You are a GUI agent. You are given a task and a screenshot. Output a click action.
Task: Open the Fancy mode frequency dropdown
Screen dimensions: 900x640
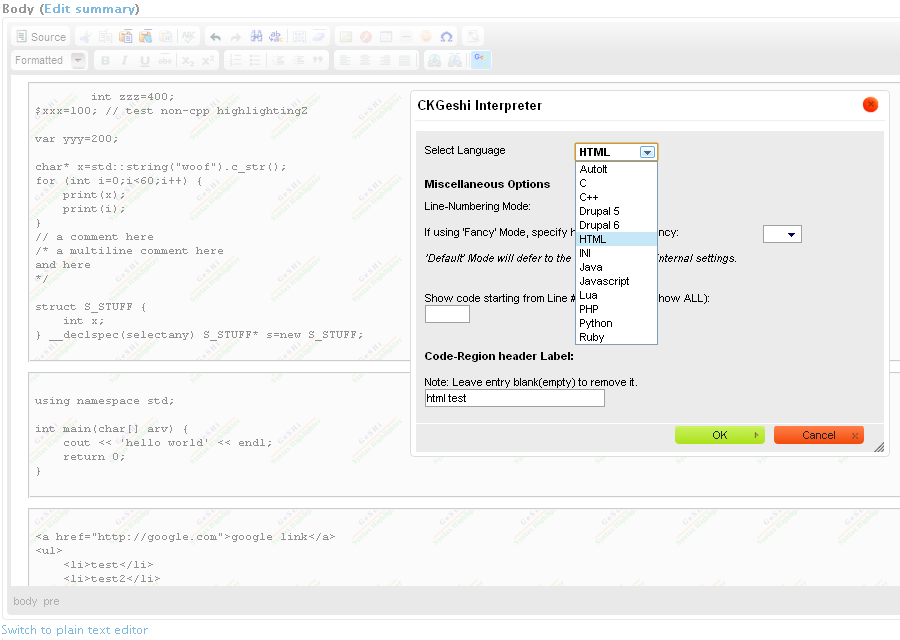click(x=782, y=234)
